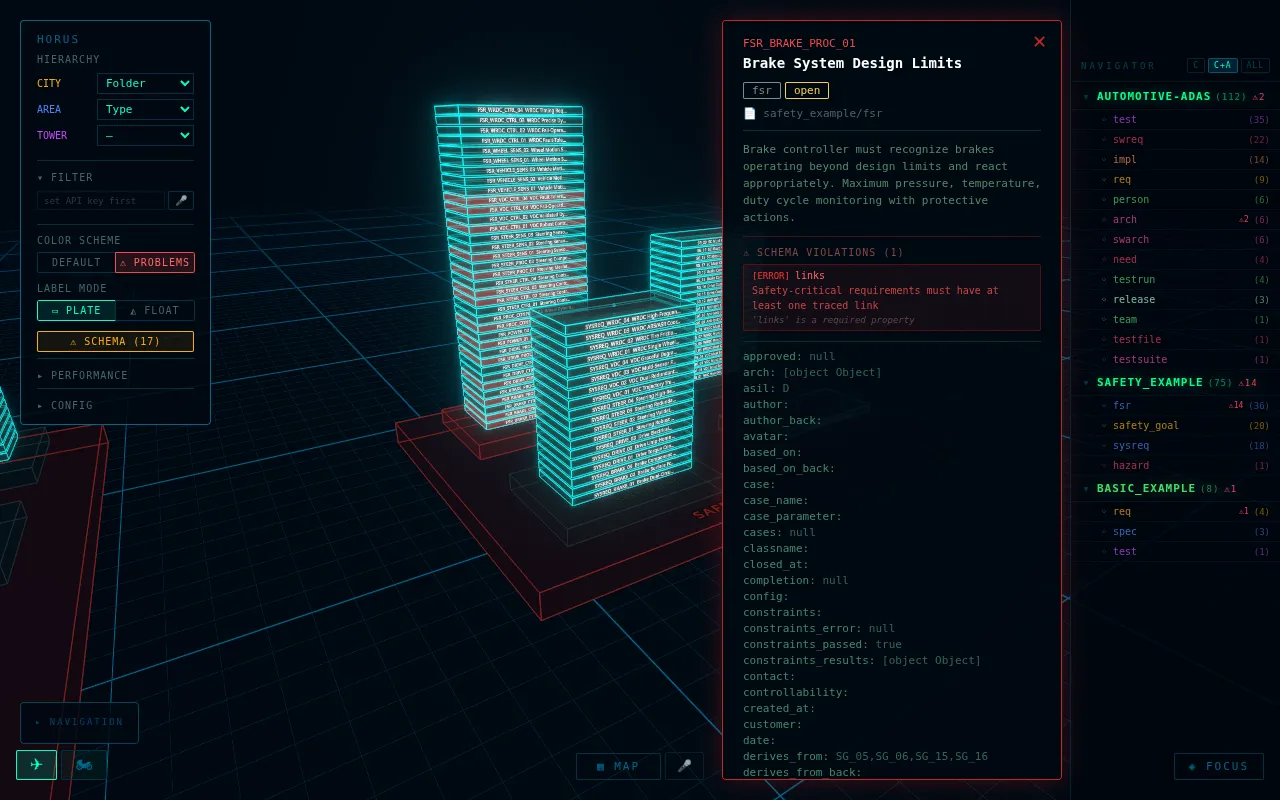Click the warning badge on the fsr row
This screenshot has height=800, width=1280.
click(x=1236, y=405)
